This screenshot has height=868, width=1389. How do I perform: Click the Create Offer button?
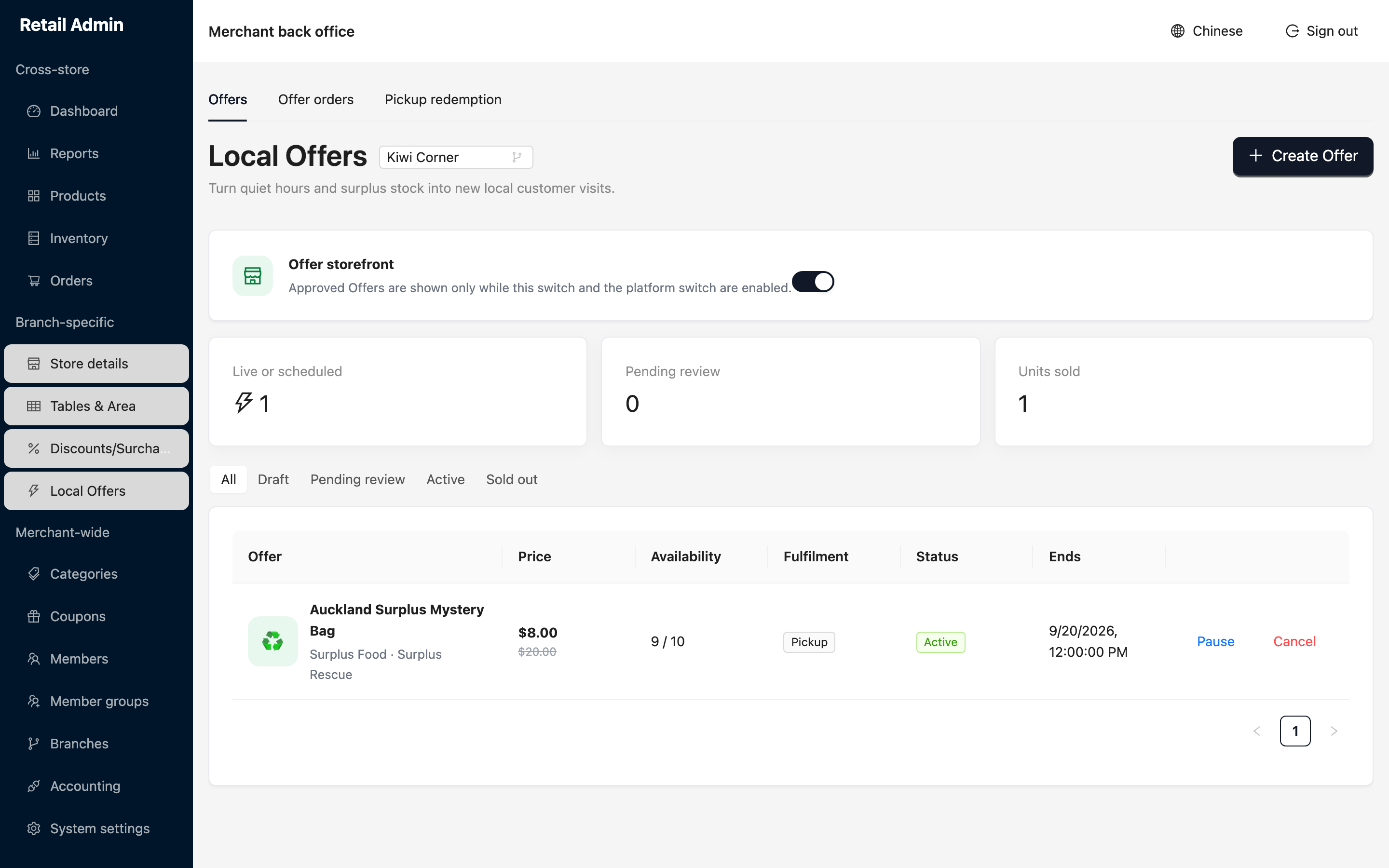click(1303, 156)
